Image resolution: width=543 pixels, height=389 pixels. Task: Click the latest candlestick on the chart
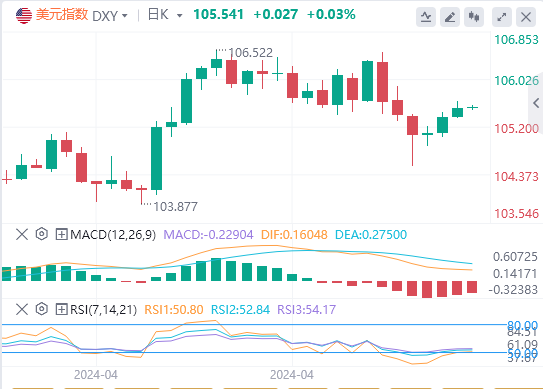472,107
